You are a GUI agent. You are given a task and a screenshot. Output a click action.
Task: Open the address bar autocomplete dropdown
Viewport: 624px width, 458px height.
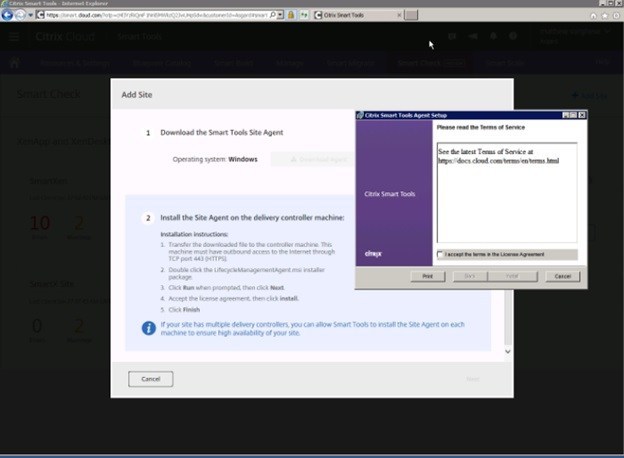(x=280, y=15)
